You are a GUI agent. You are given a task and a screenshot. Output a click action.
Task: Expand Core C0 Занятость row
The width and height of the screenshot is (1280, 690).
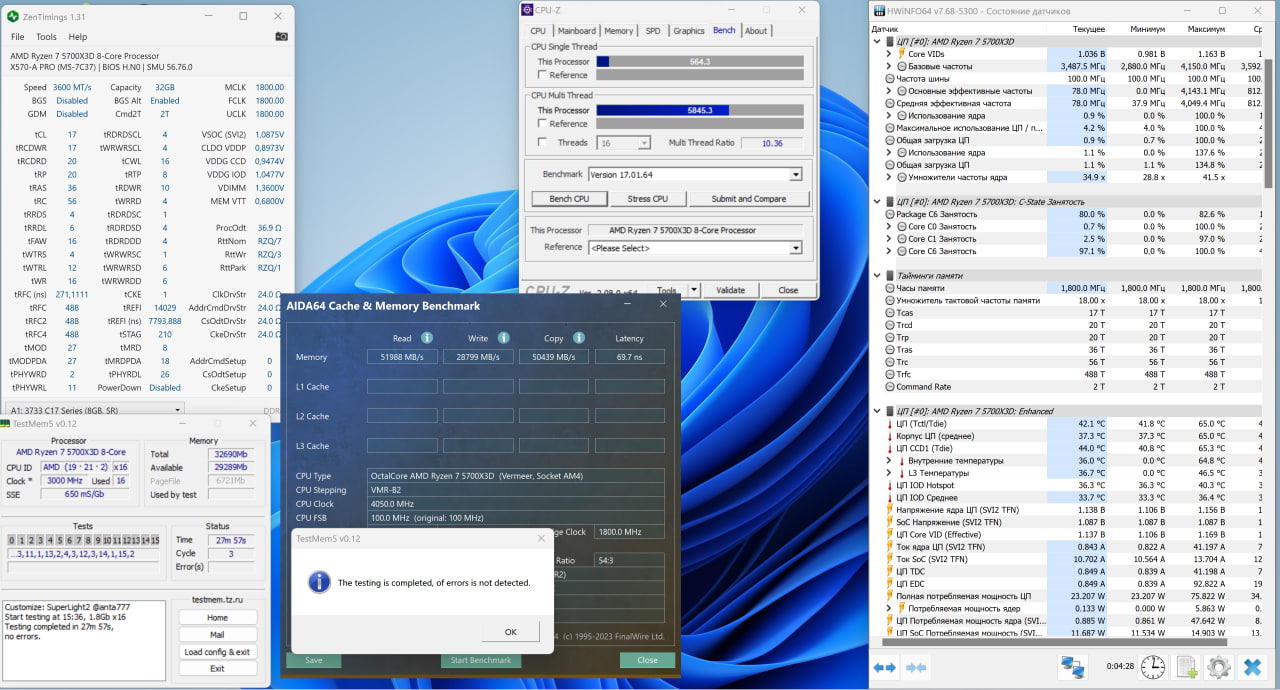click(x=889, y=227)
